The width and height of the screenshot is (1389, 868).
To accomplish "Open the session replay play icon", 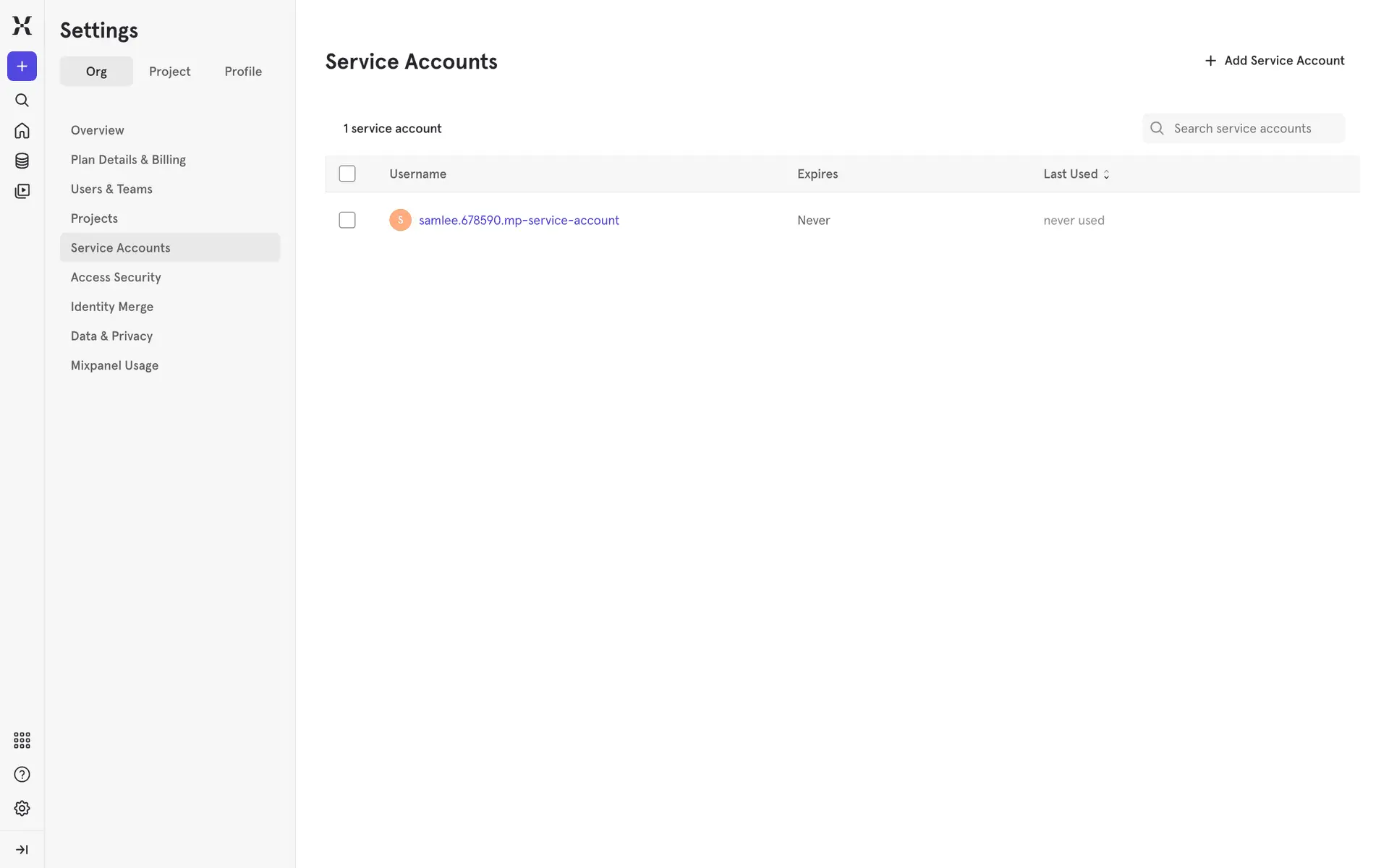I will 22,191.
